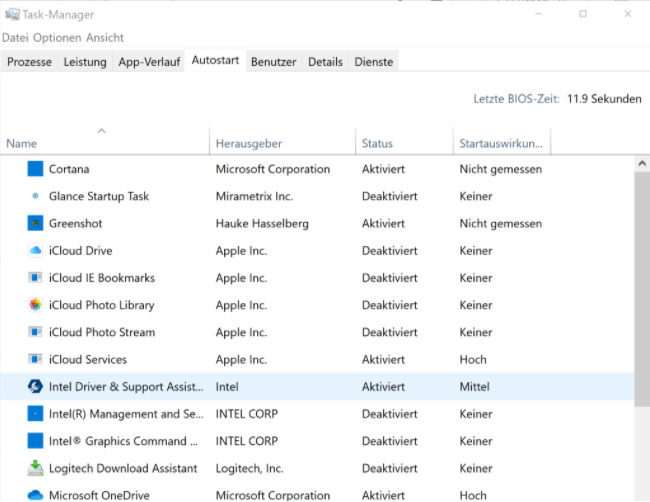Select the Glance Startup Task entry

pos(99,196)
